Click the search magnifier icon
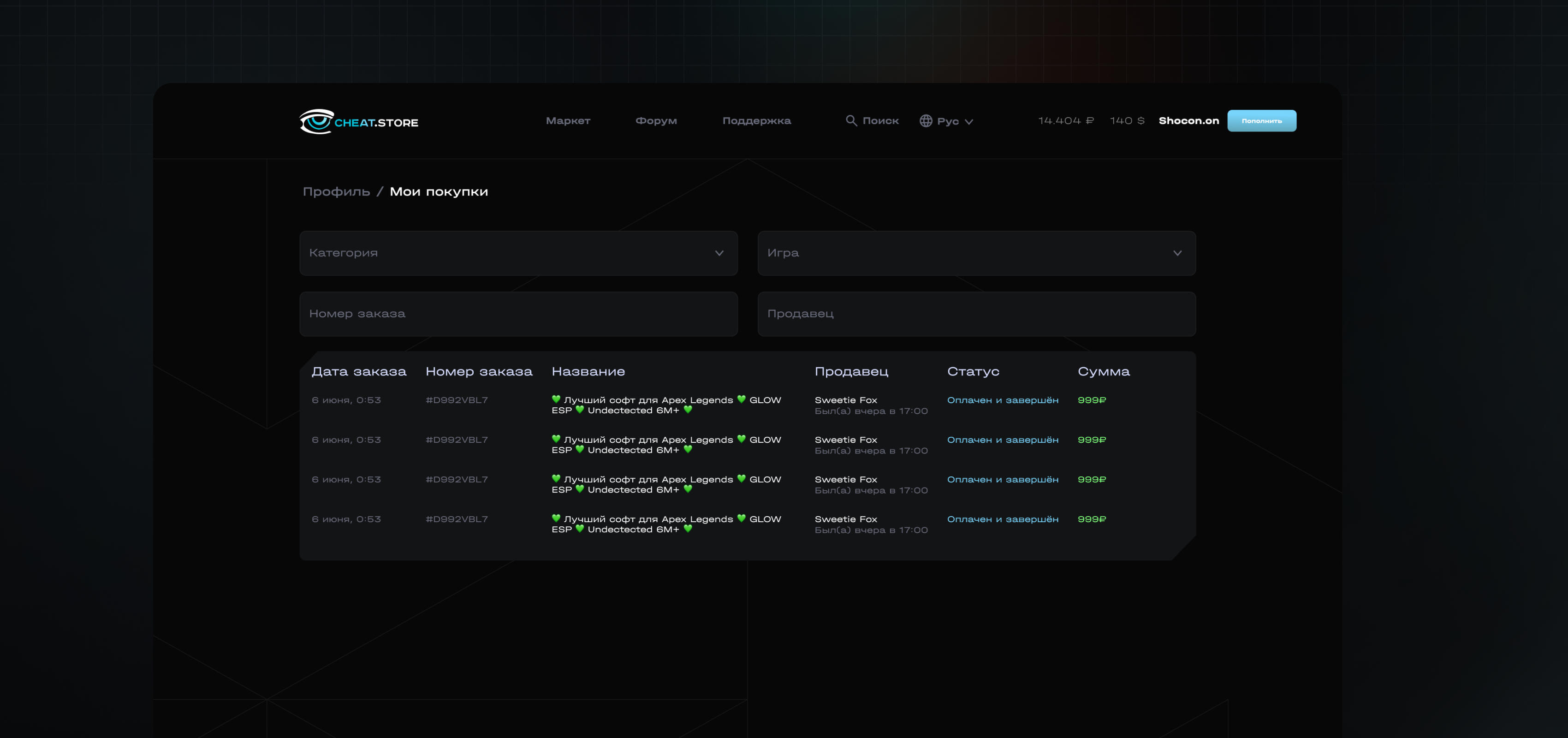 [851, 120]
